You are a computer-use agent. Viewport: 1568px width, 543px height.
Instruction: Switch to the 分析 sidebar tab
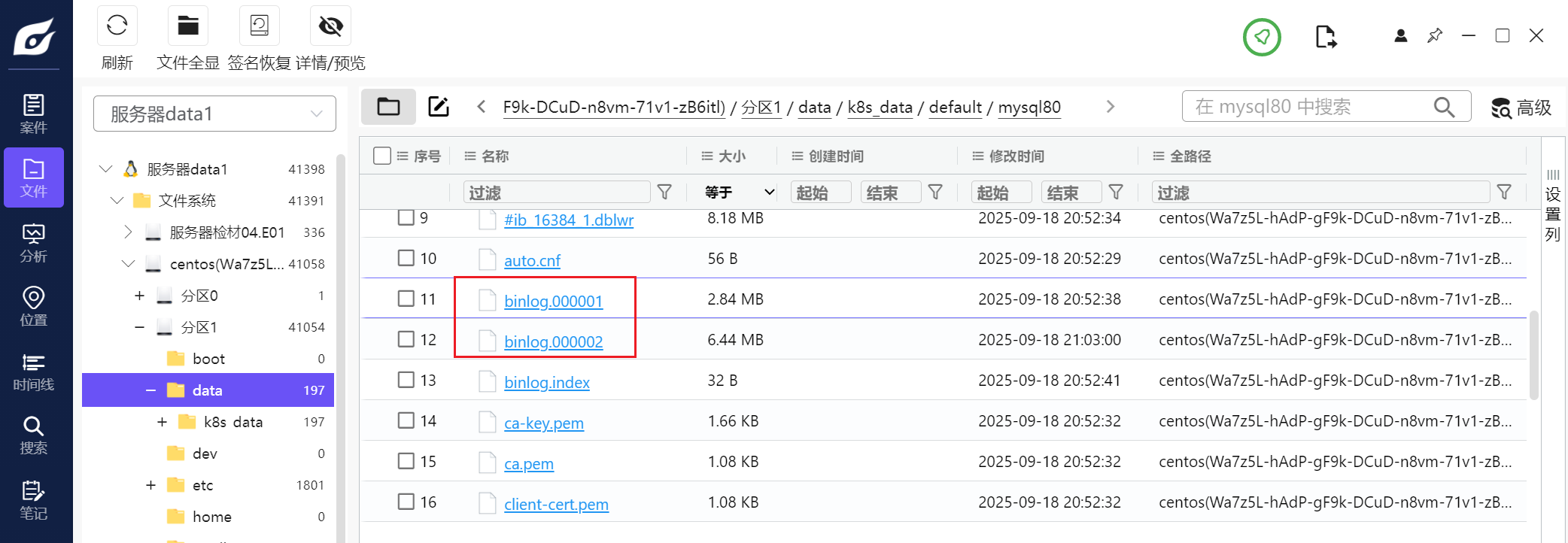[x=33, y=243]
